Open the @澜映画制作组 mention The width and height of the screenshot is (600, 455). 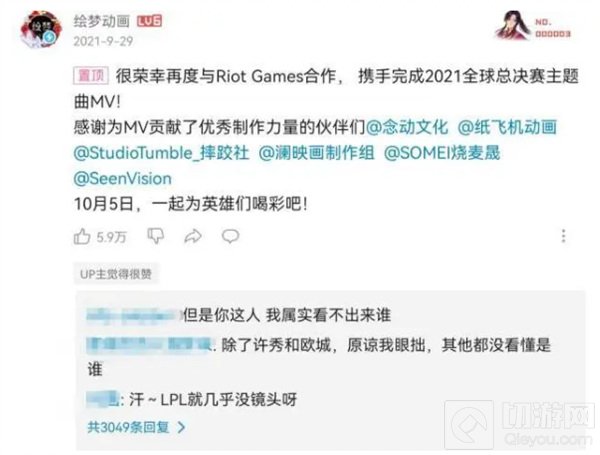316,153
